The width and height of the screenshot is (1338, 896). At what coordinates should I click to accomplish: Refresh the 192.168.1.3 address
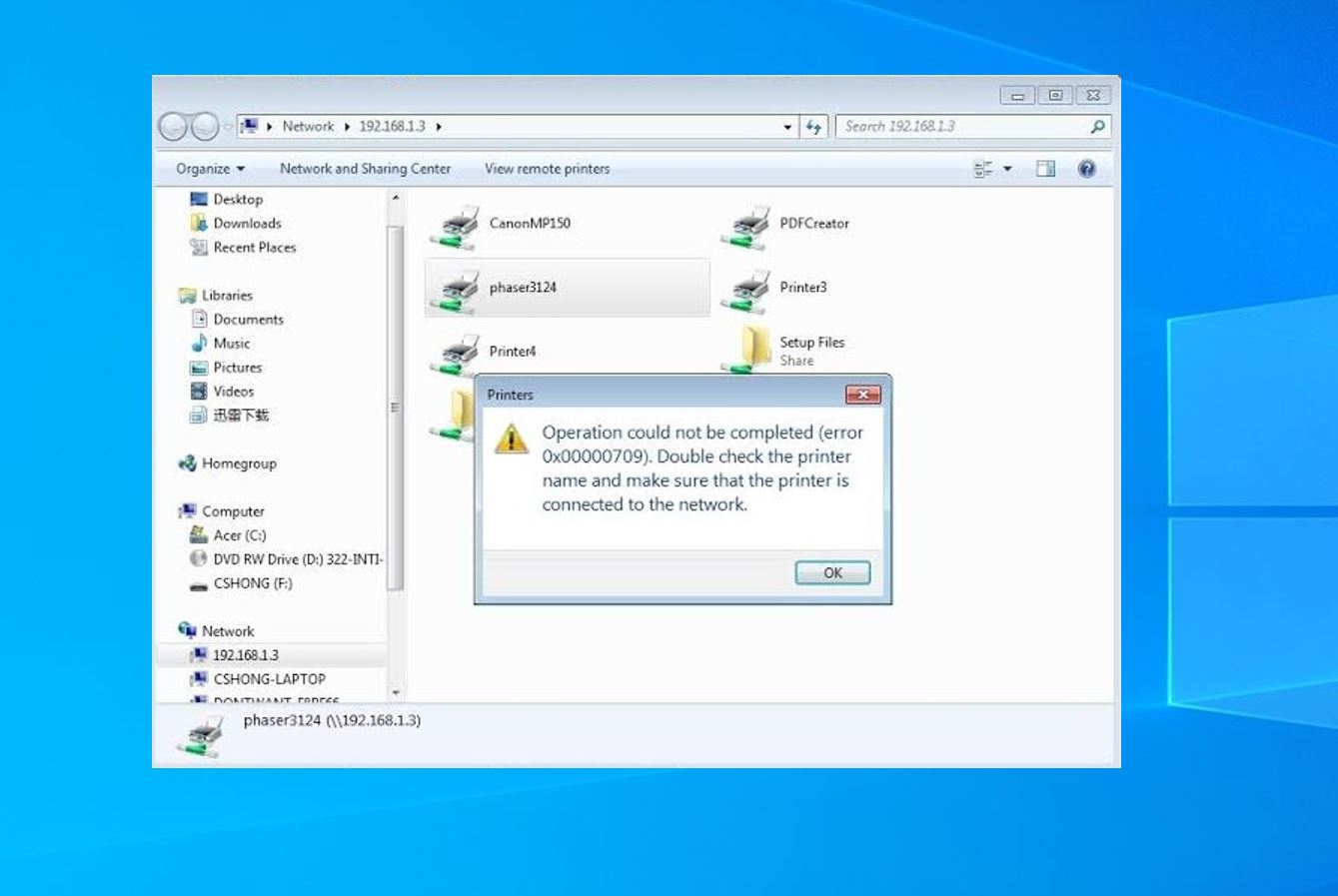tap(815, 126)
